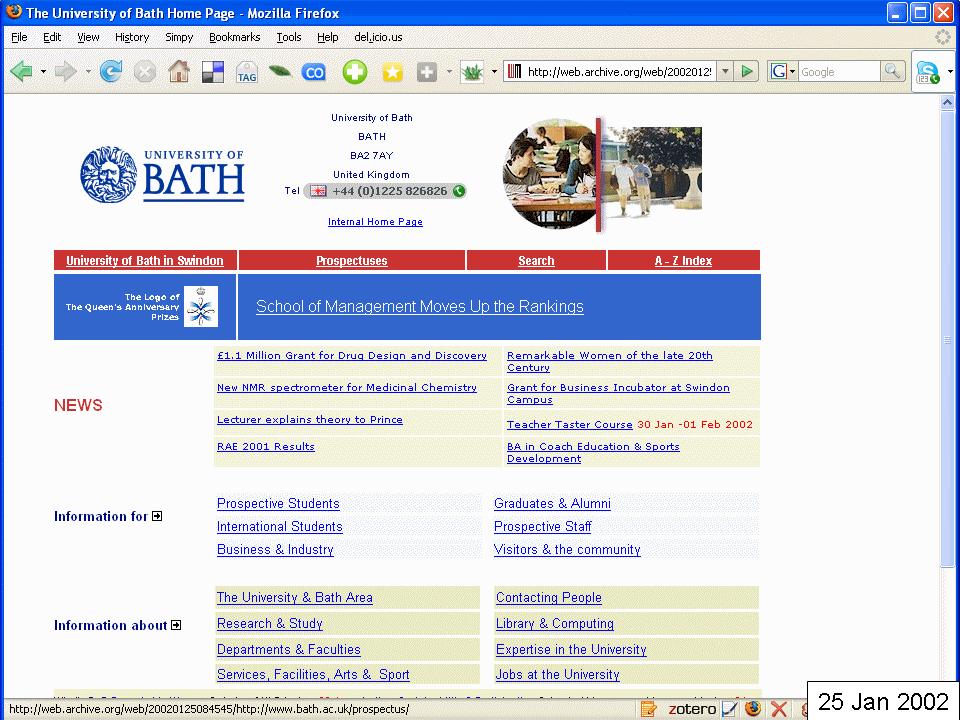Open University of Bath in Swindon link
The height and width of the screenshot is (720, 960).
[x=144, y=261]
